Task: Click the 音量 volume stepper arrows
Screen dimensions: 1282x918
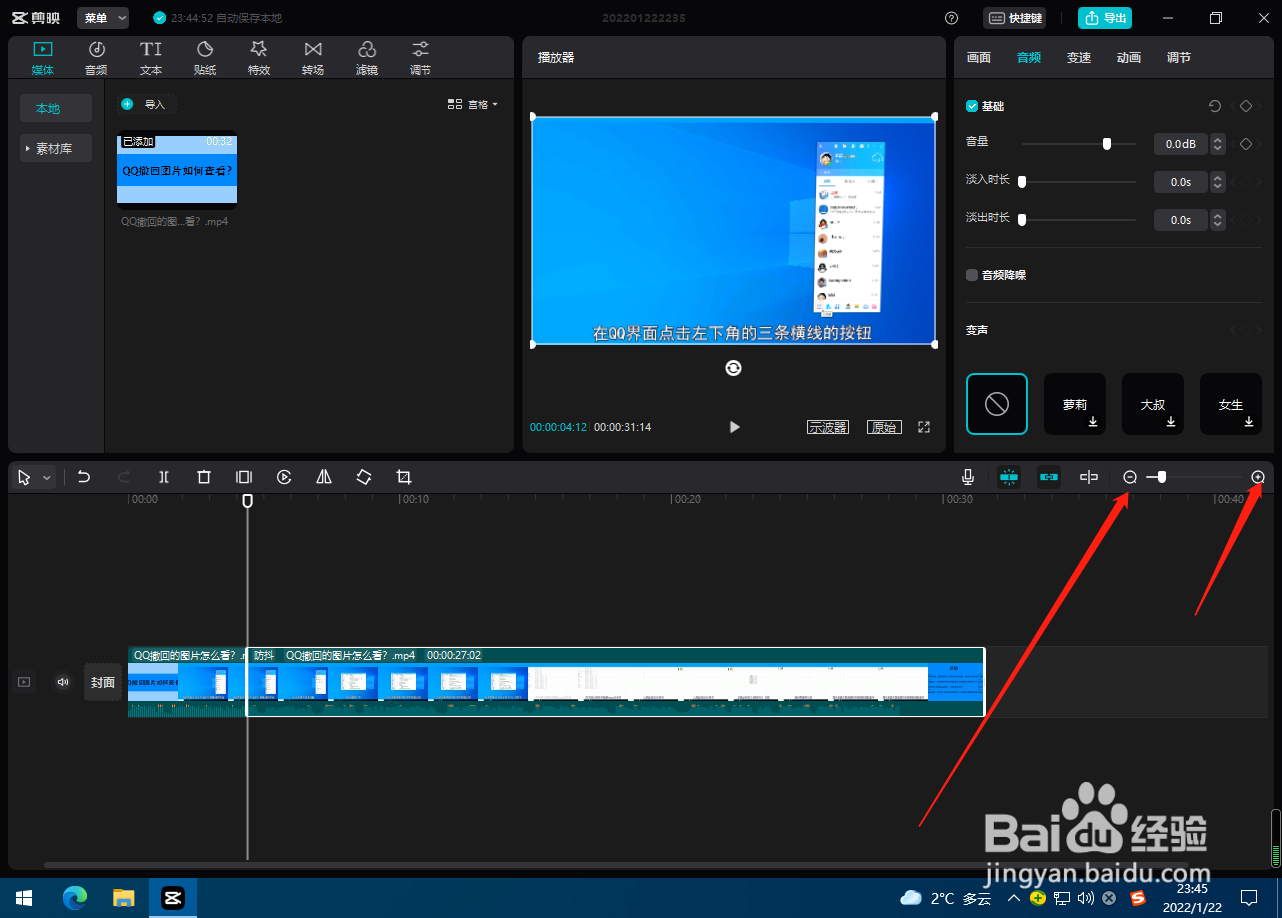Action: pyautogui.click(x=1217, y=144)
